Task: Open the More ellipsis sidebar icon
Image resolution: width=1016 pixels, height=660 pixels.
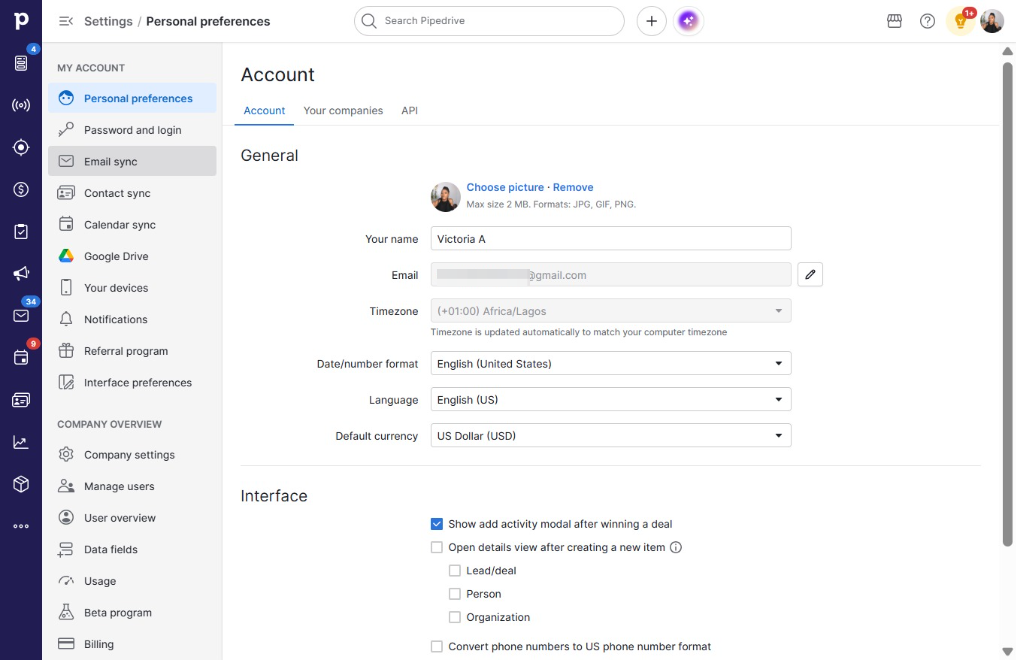Action: 21,526
